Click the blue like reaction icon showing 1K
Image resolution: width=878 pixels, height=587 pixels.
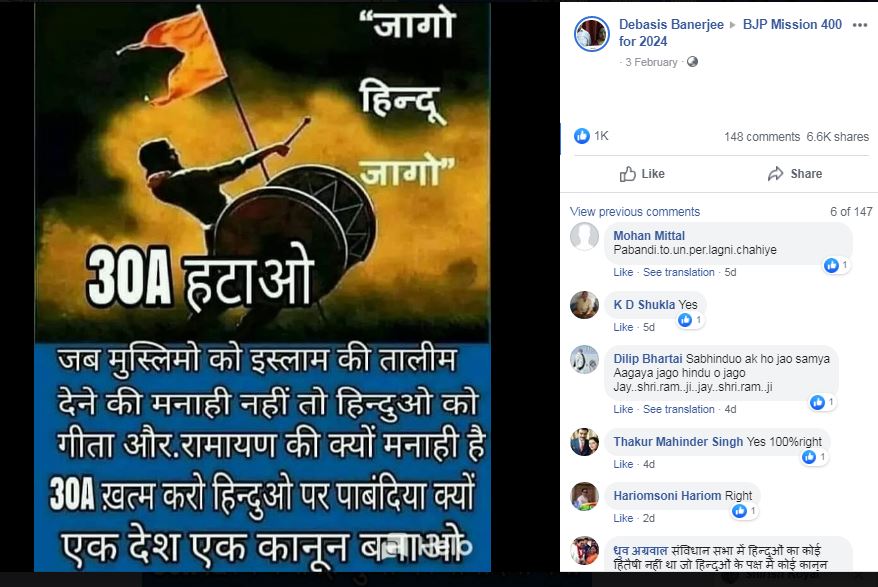pos(582,136)
